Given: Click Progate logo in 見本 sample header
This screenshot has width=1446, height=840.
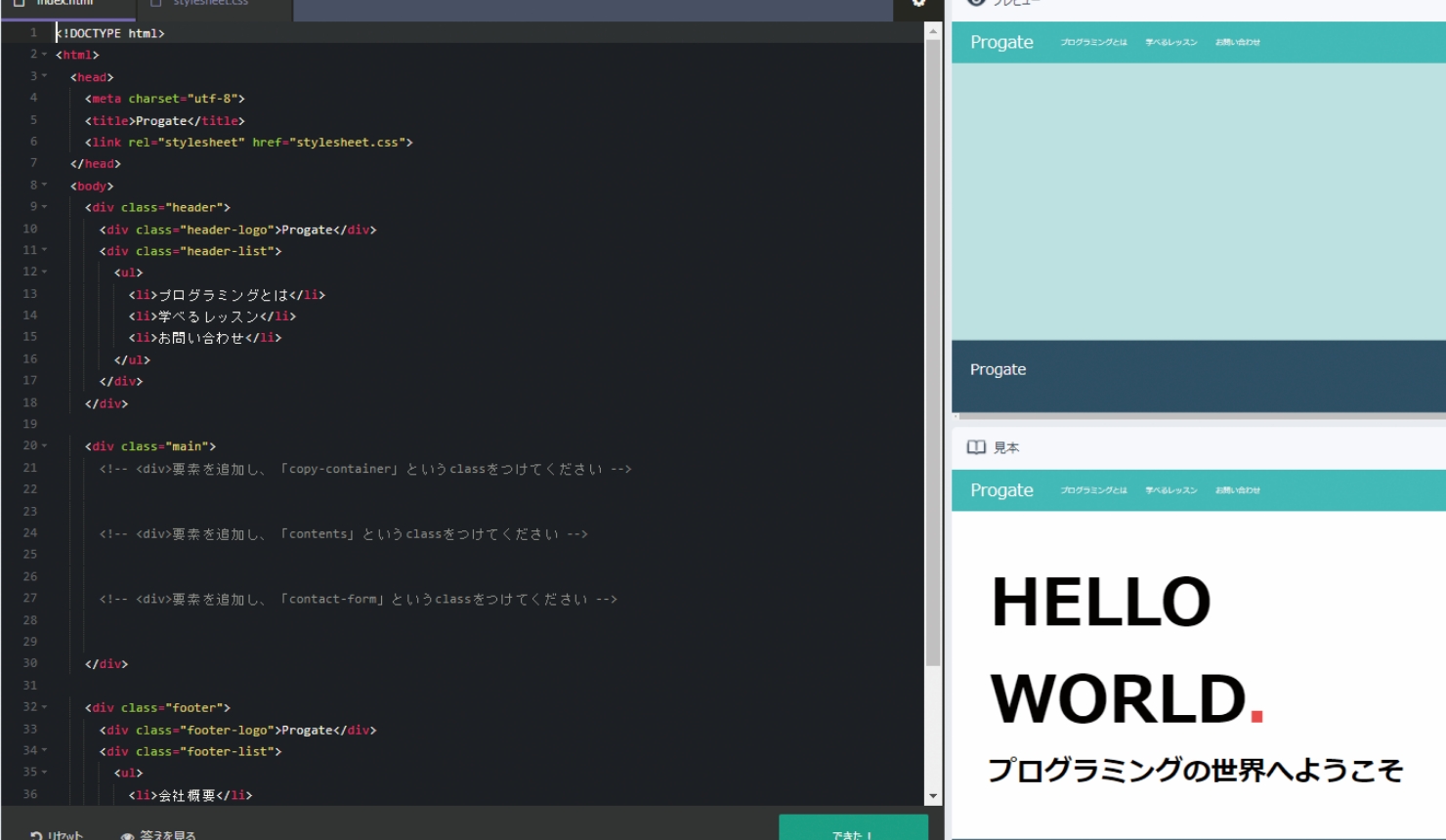Looking at the screenshot, I should [x=1001, y=490].
